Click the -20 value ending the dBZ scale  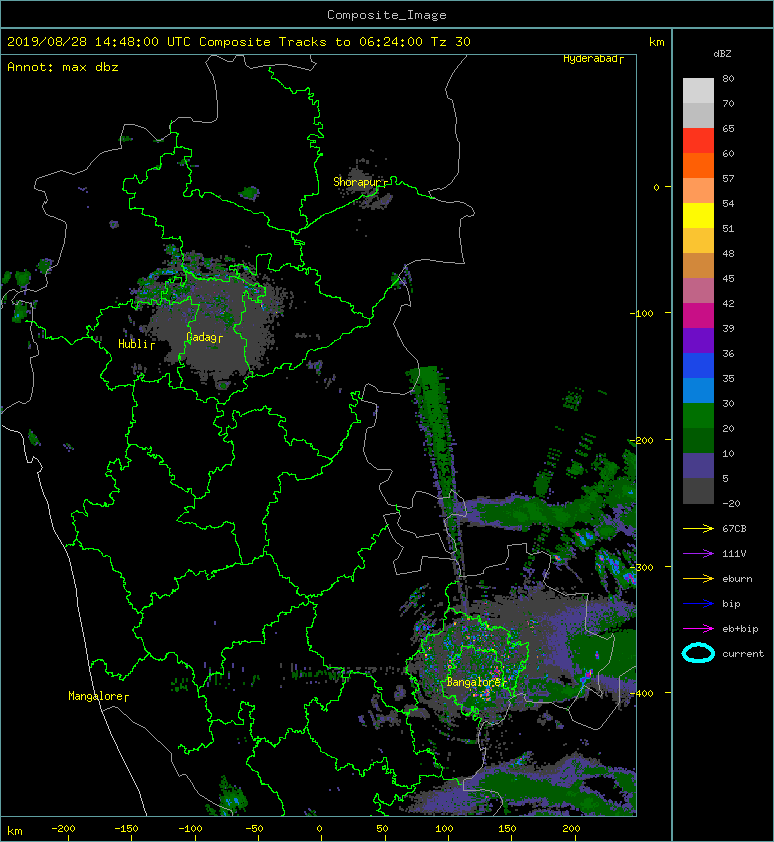(x=731, y=504)
